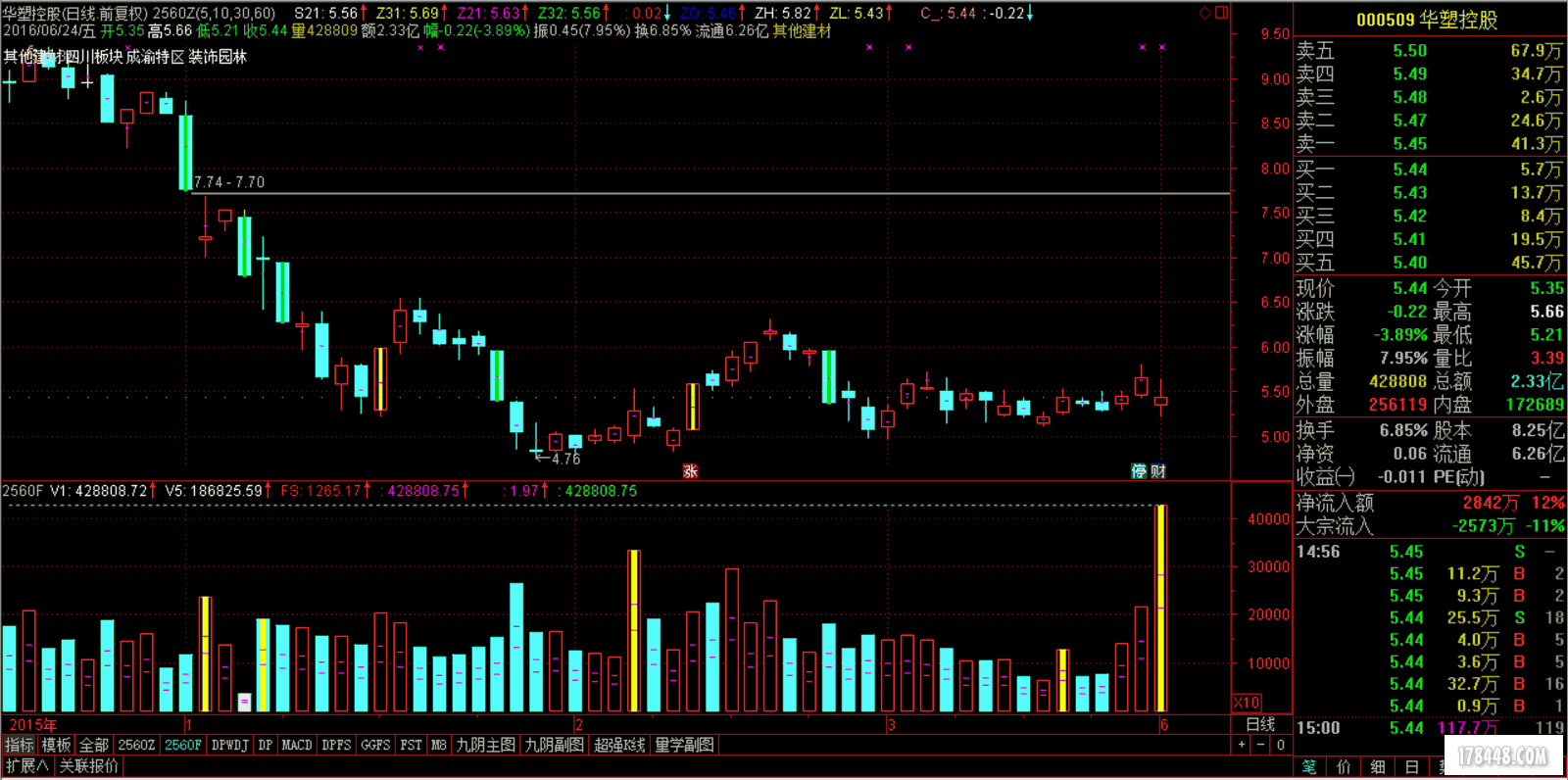Click the 买二 order row at 5.43

[1430, 193]
